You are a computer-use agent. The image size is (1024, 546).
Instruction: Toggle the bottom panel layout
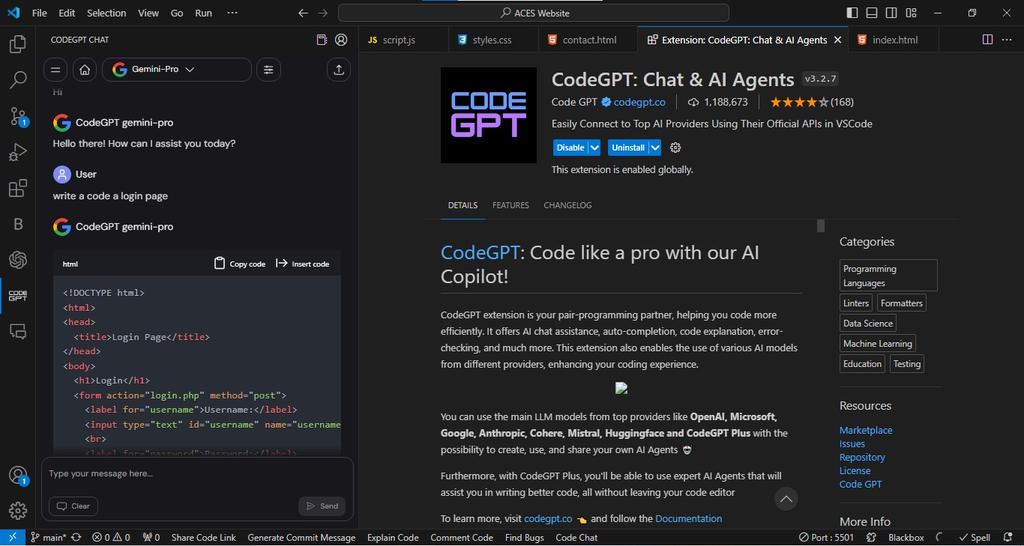[872, 13]
